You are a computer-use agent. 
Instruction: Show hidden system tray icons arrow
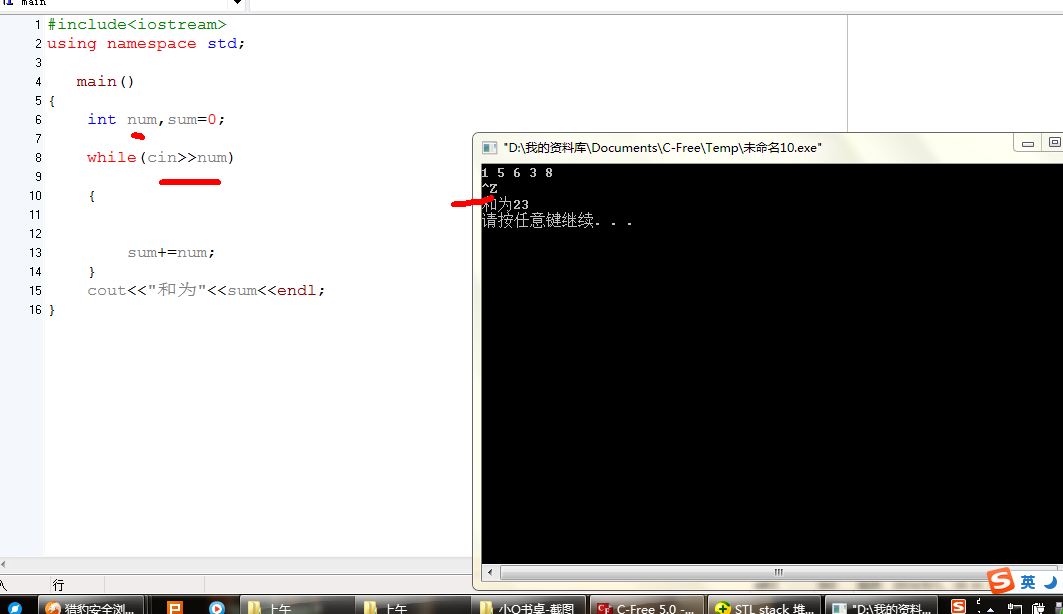pyautogui.click(x=990, y=609)
